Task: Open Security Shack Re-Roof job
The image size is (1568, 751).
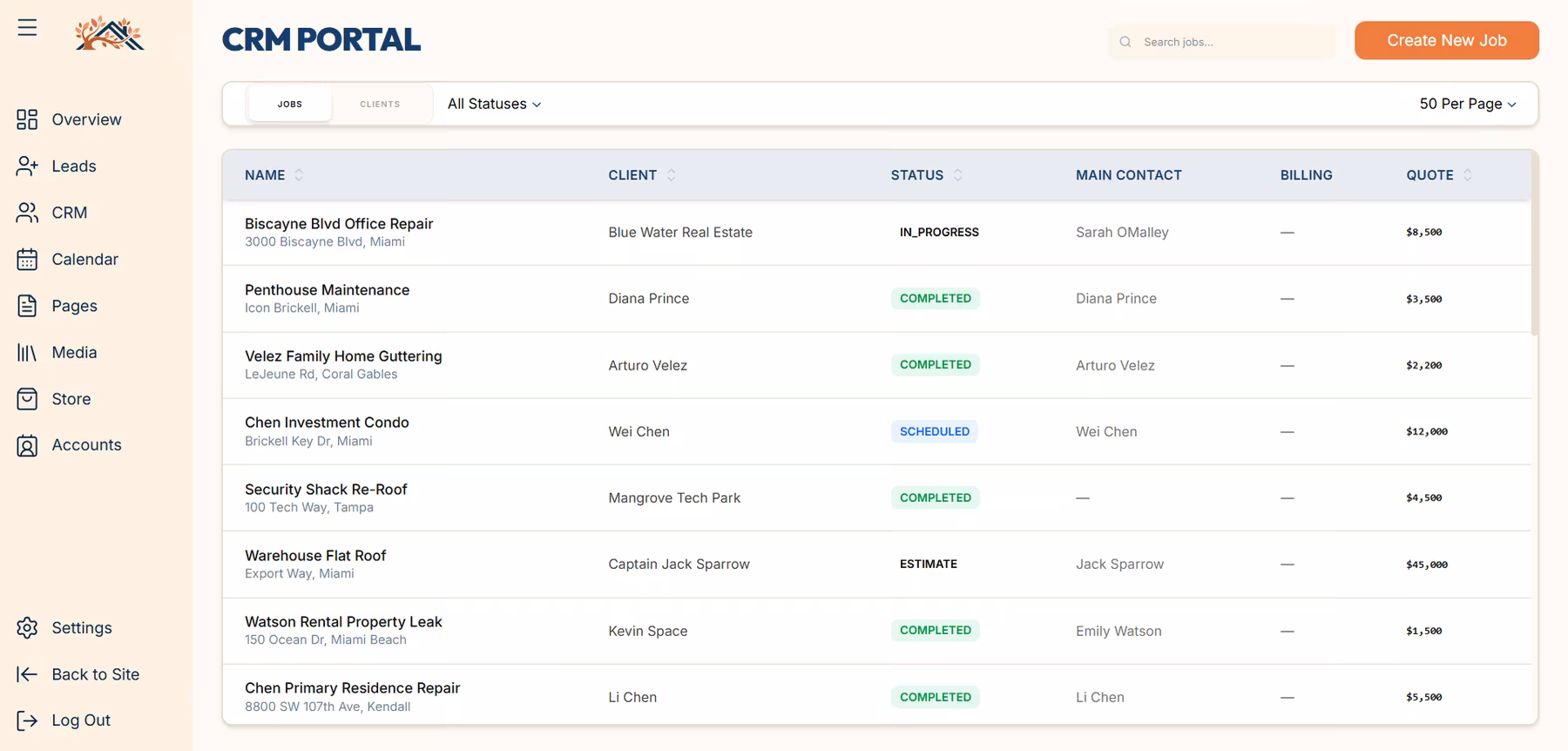Action: click(326, 490)
